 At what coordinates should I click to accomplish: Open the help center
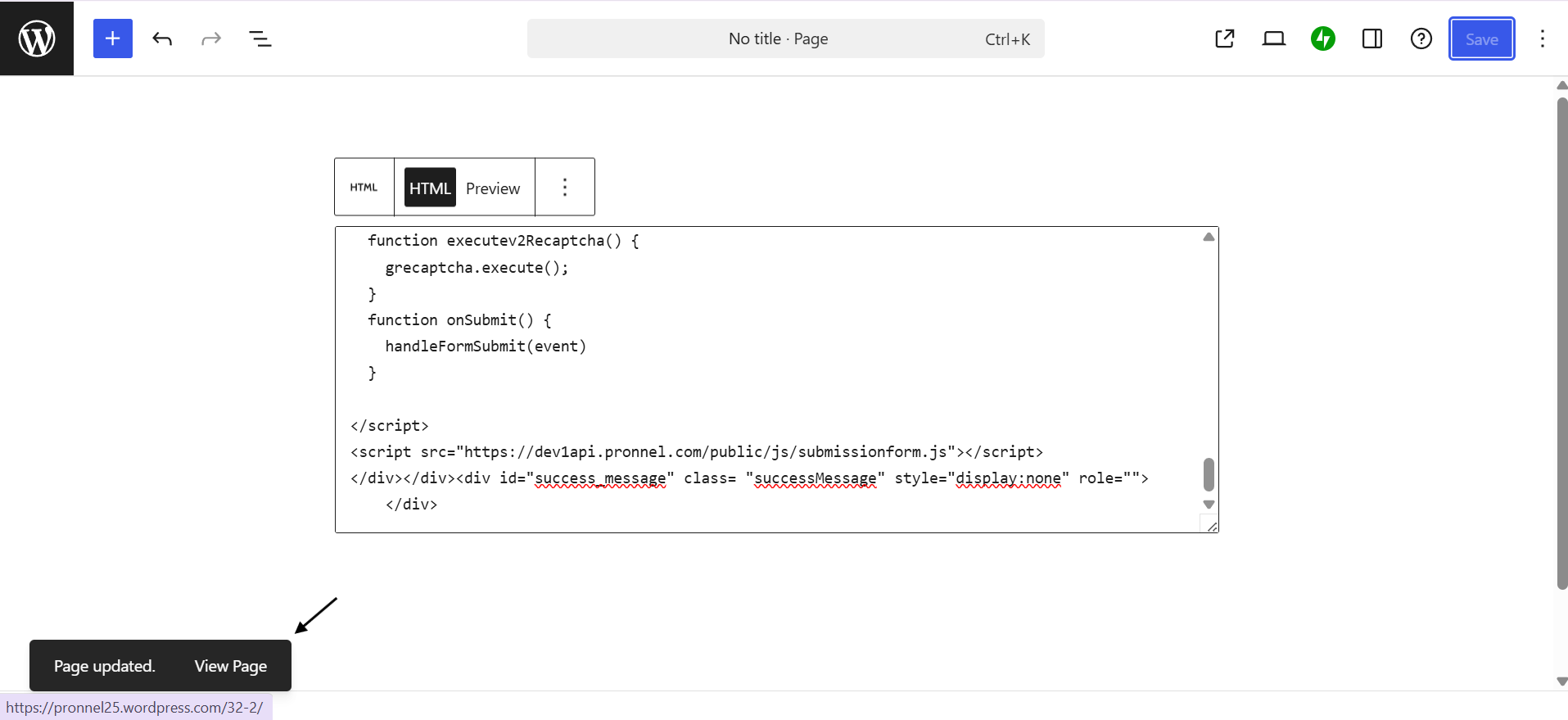[1421, 38]
